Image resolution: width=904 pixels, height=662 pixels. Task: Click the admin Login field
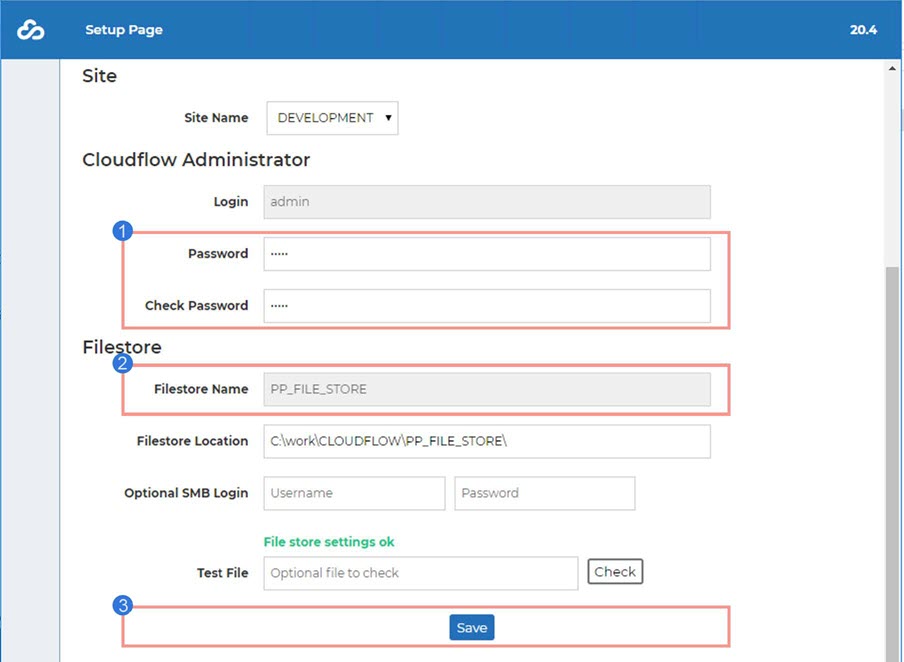point(487,202)
